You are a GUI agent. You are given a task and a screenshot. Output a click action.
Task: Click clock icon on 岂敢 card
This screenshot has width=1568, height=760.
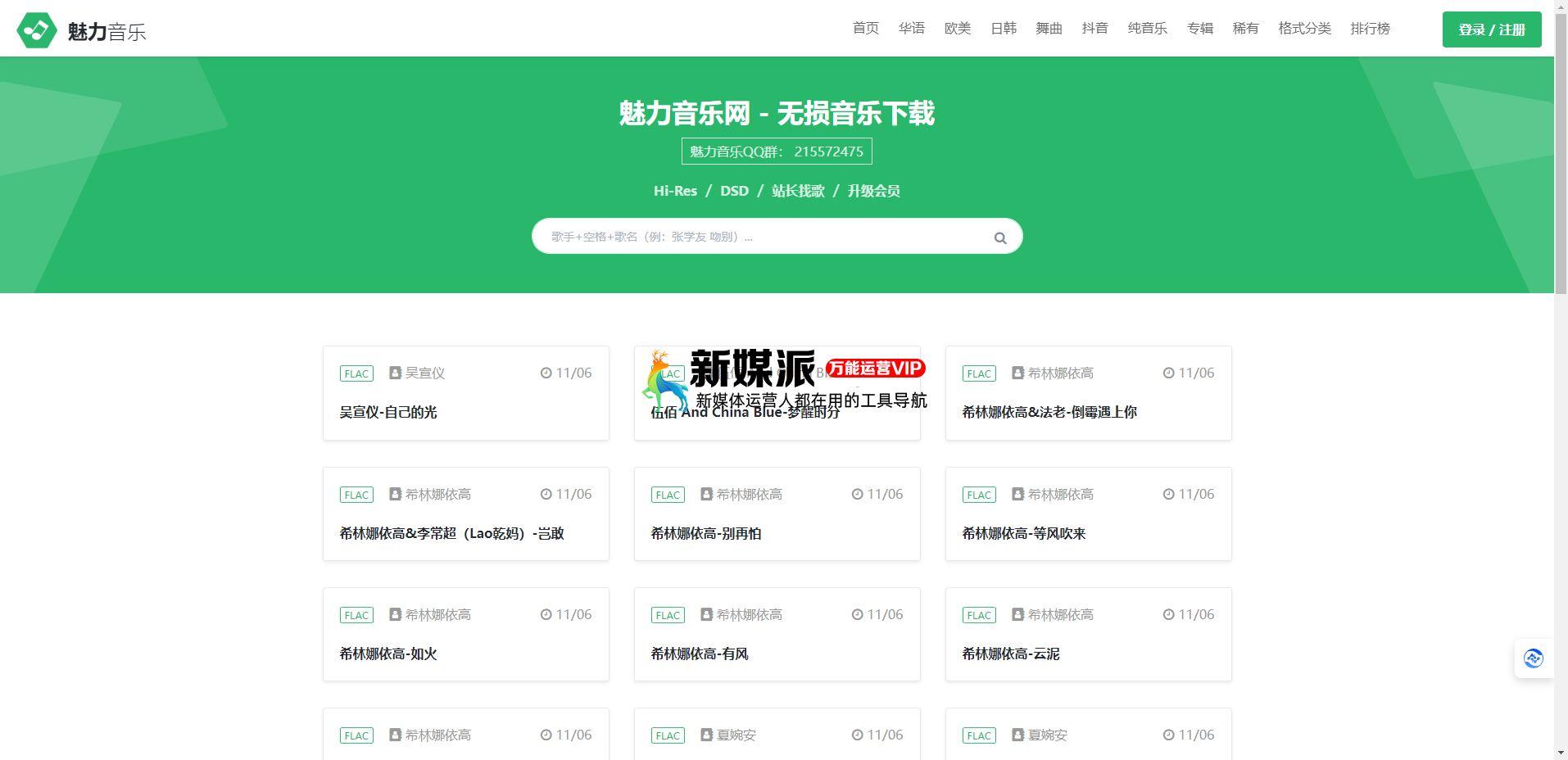pyautogui.click(x=546, y=494)
